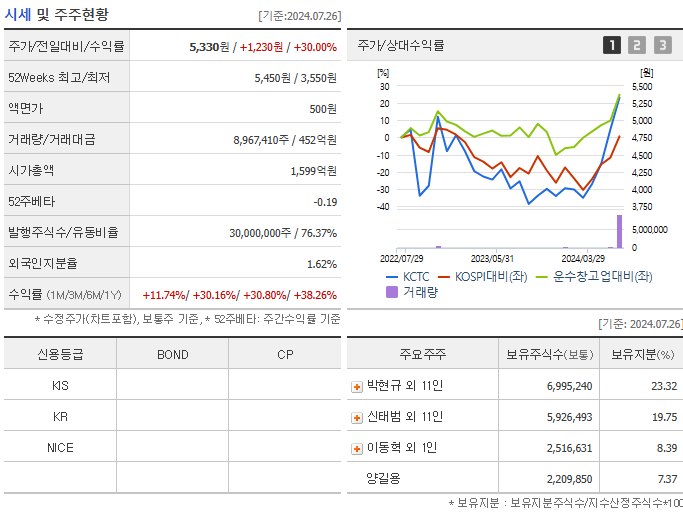Click the blue KCTC legend line

point(392,277)
